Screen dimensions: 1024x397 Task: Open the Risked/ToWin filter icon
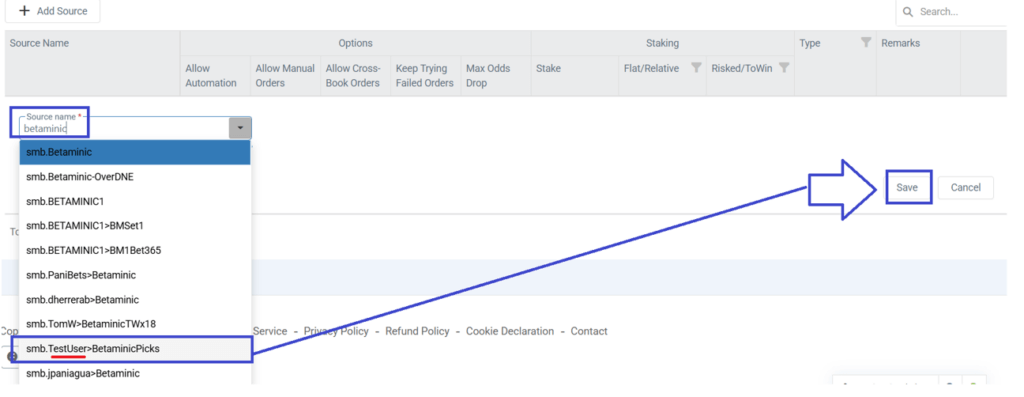click(784, 68)
